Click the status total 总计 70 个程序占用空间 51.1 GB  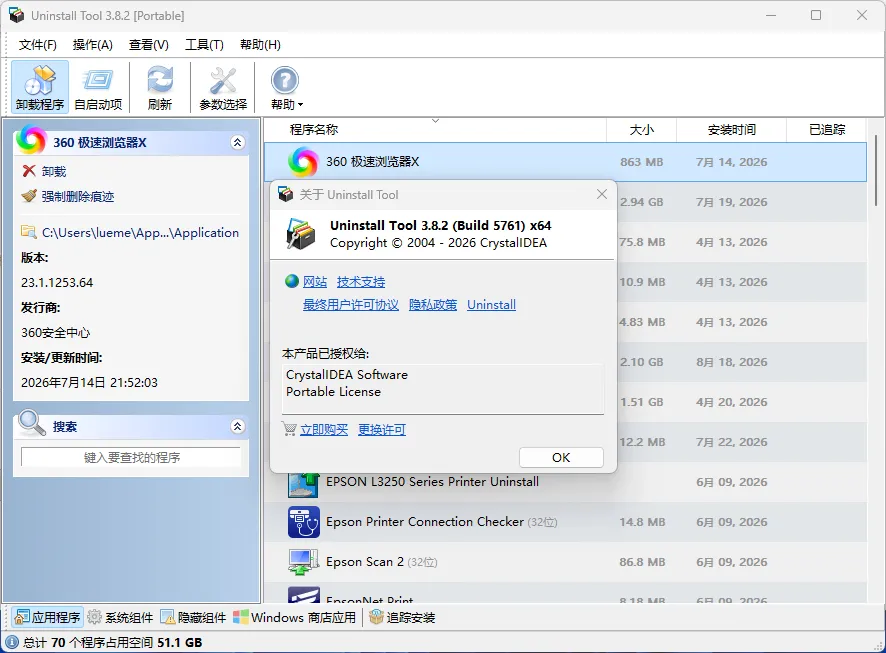tap(112, 642)
